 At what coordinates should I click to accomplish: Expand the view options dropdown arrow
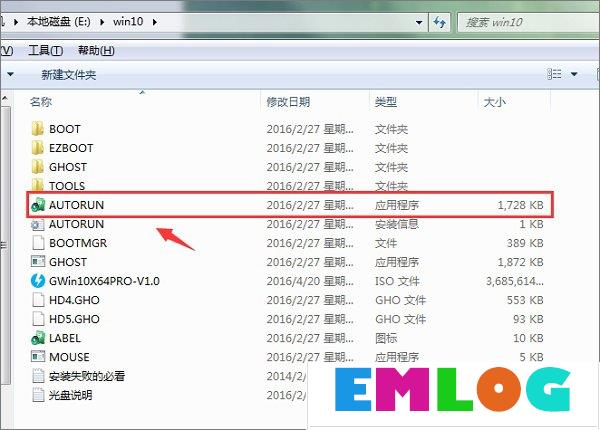coord(574,74)
